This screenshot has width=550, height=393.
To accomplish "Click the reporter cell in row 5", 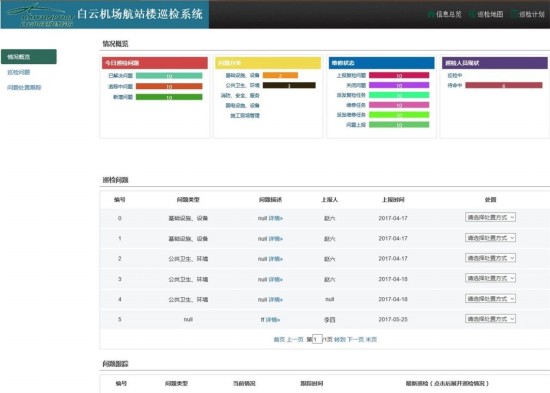I will (330, 320).
